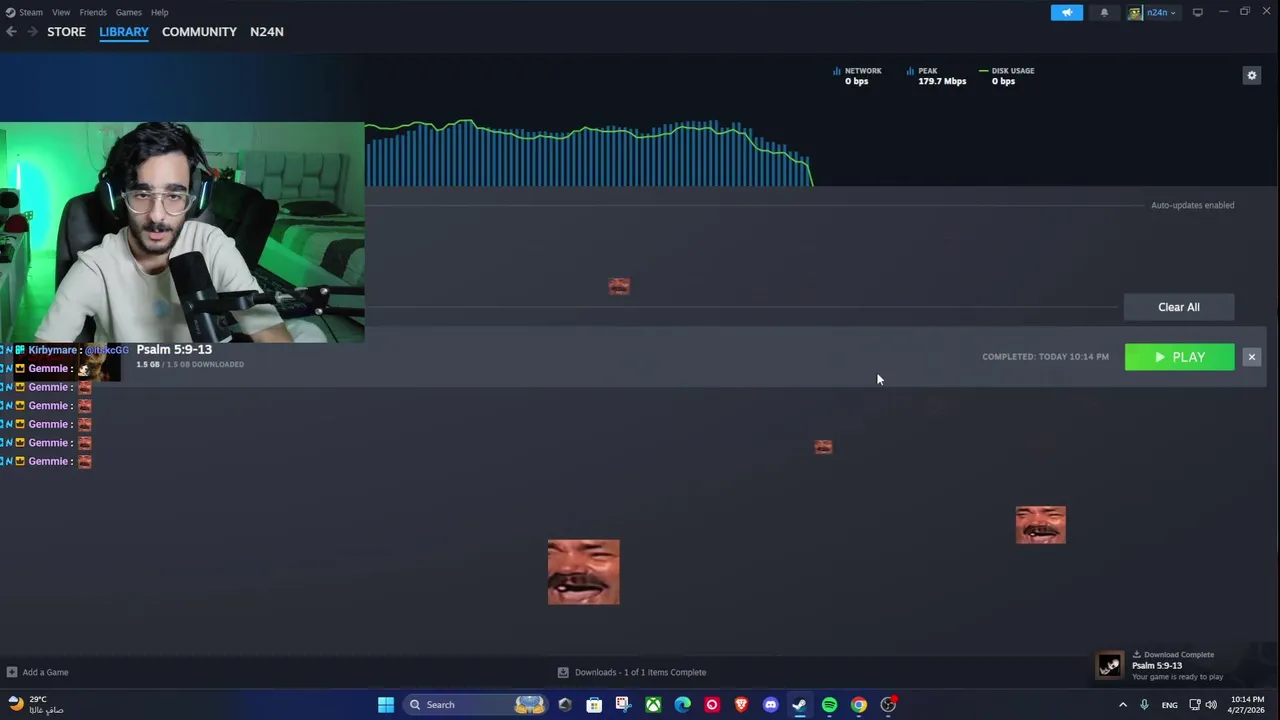The image size is (1280, 720).
Task: Click the Clear All button
Action: (1179, 307)
